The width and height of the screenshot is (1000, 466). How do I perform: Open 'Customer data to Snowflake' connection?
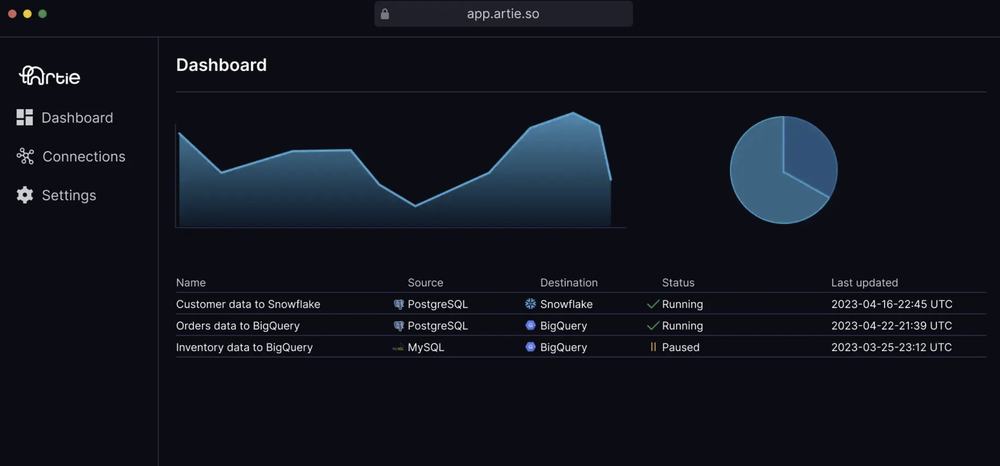click(x=248, y=304)
